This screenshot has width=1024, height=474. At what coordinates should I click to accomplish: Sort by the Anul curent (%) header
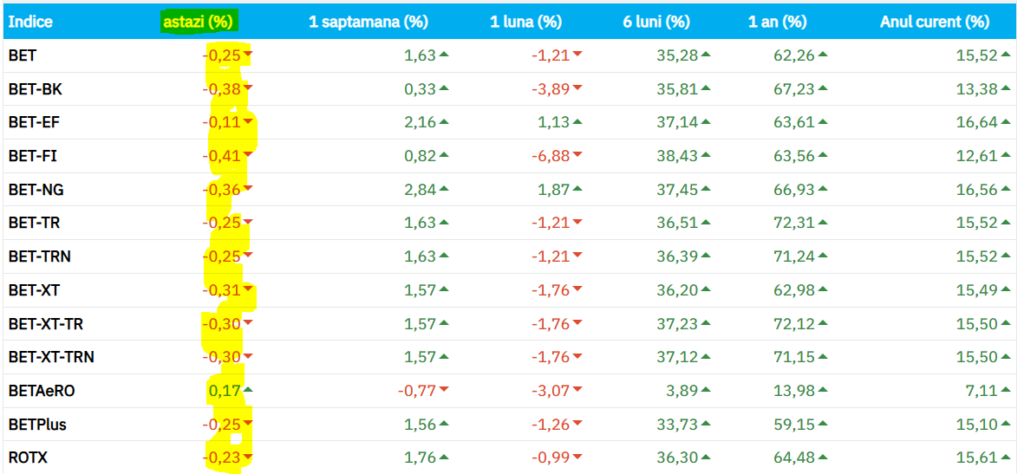934,21
